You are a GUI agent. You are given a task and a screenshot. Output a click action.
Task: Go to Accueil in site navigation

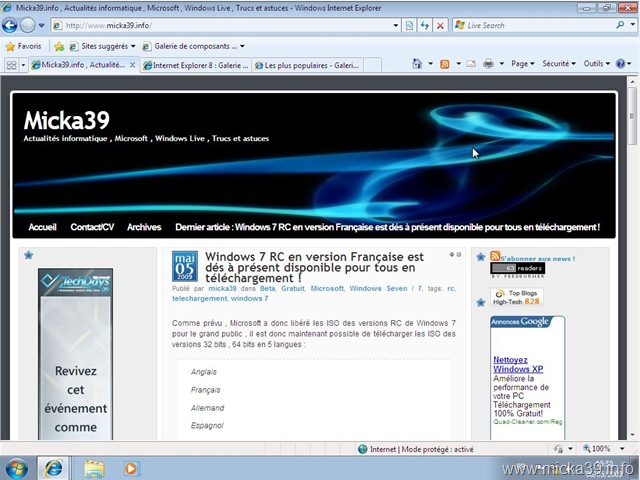click(42, 227)
